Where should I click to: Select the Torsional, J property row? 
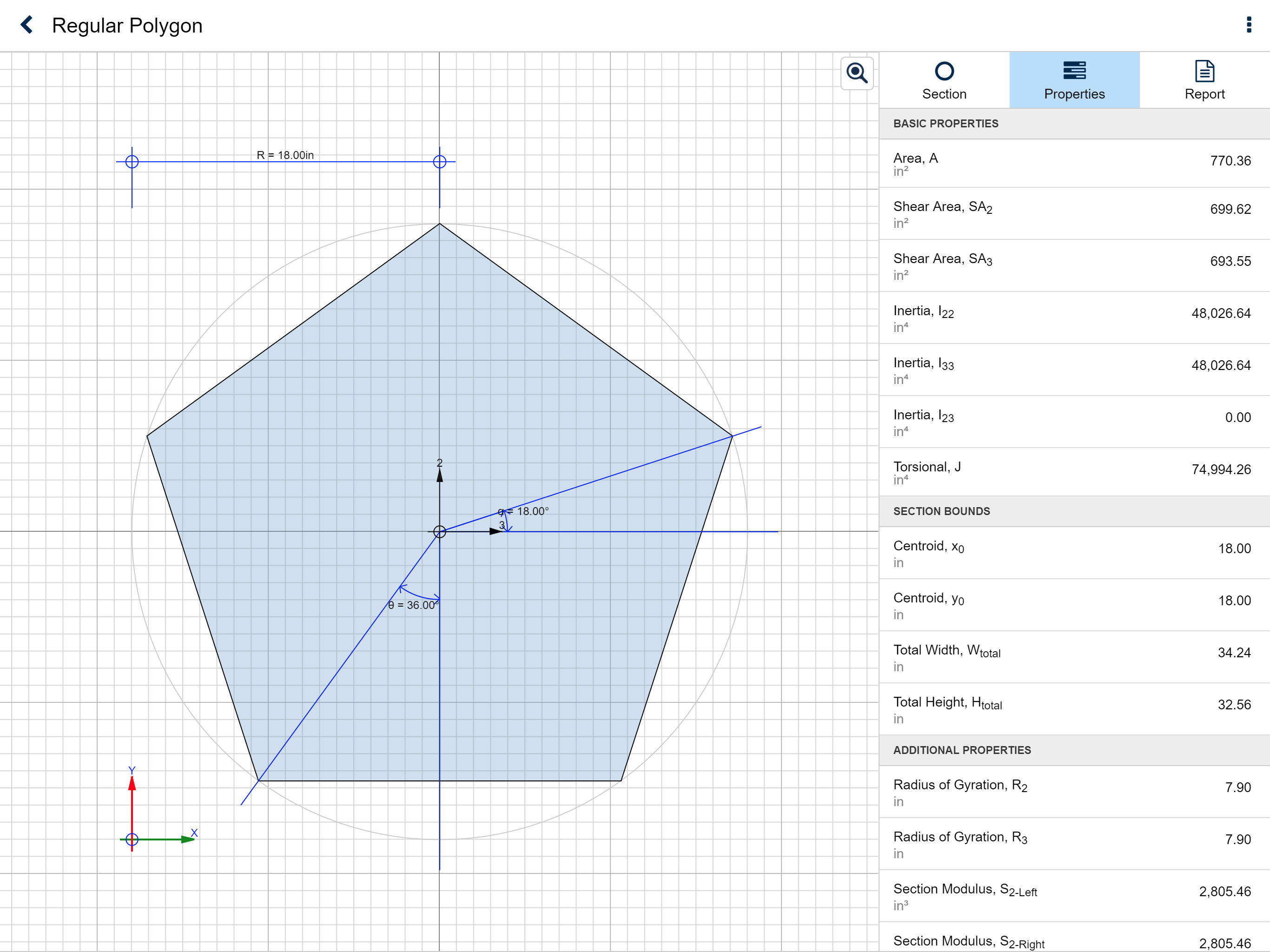1074,472
